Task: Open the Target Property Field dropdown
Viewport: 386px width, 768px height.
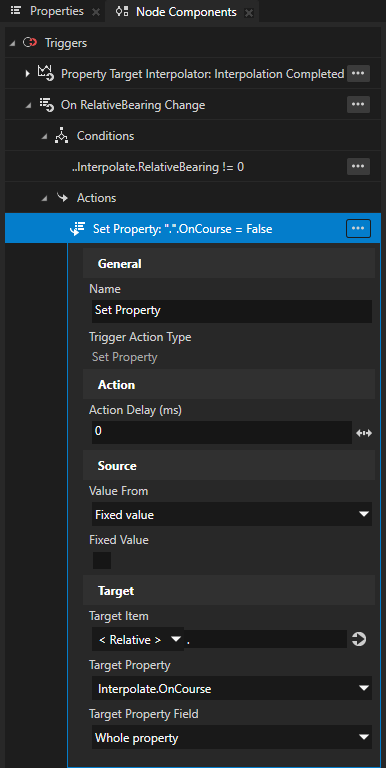Action: [232, 737]
